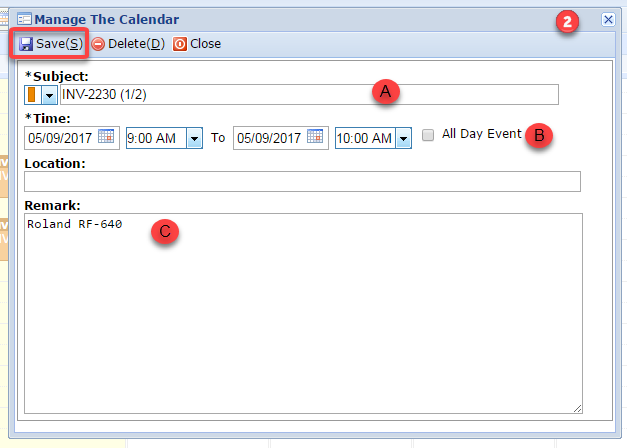Viewport: 627px width, 448px height.
Task: Open the subject color dropdown arrow
Action: [x=50, y=95]
